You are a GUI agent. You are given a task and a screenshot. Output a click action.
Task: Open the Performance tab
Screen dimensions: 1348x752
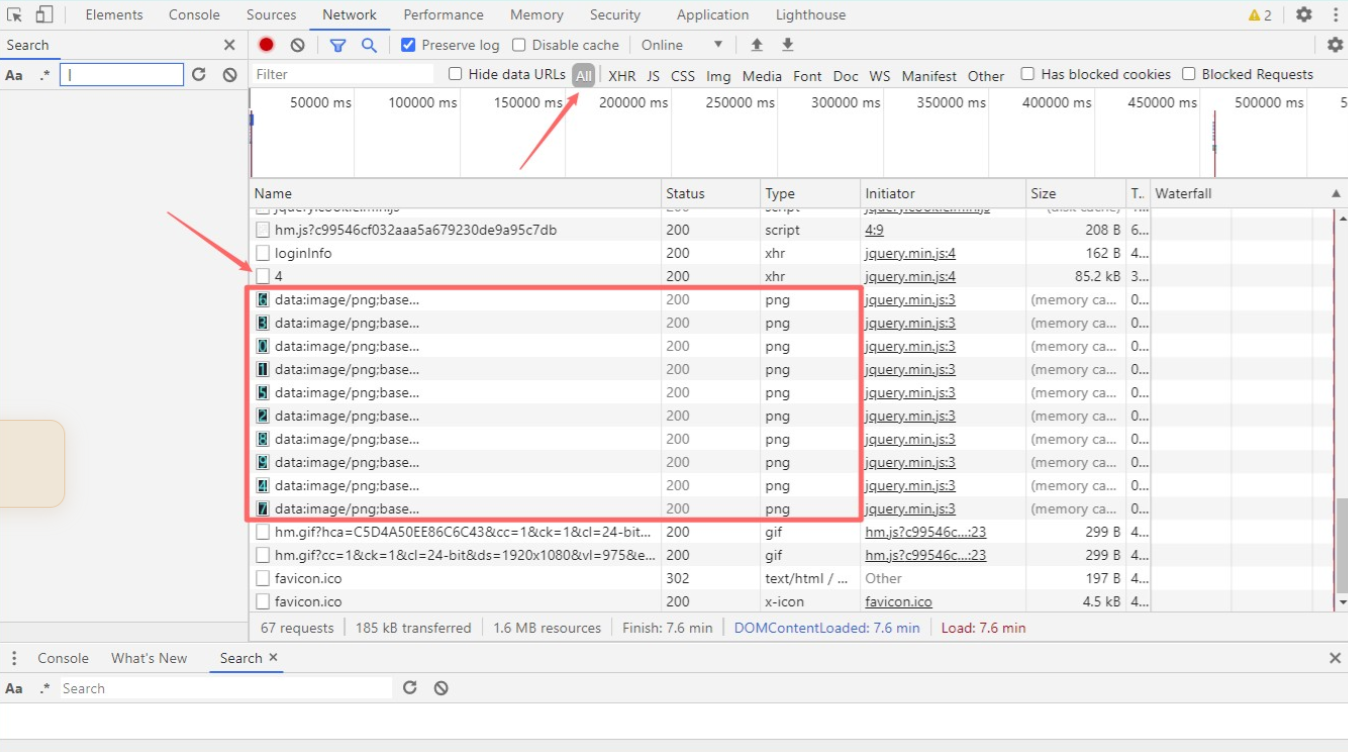pyautogui.click(x=443, y=15)
